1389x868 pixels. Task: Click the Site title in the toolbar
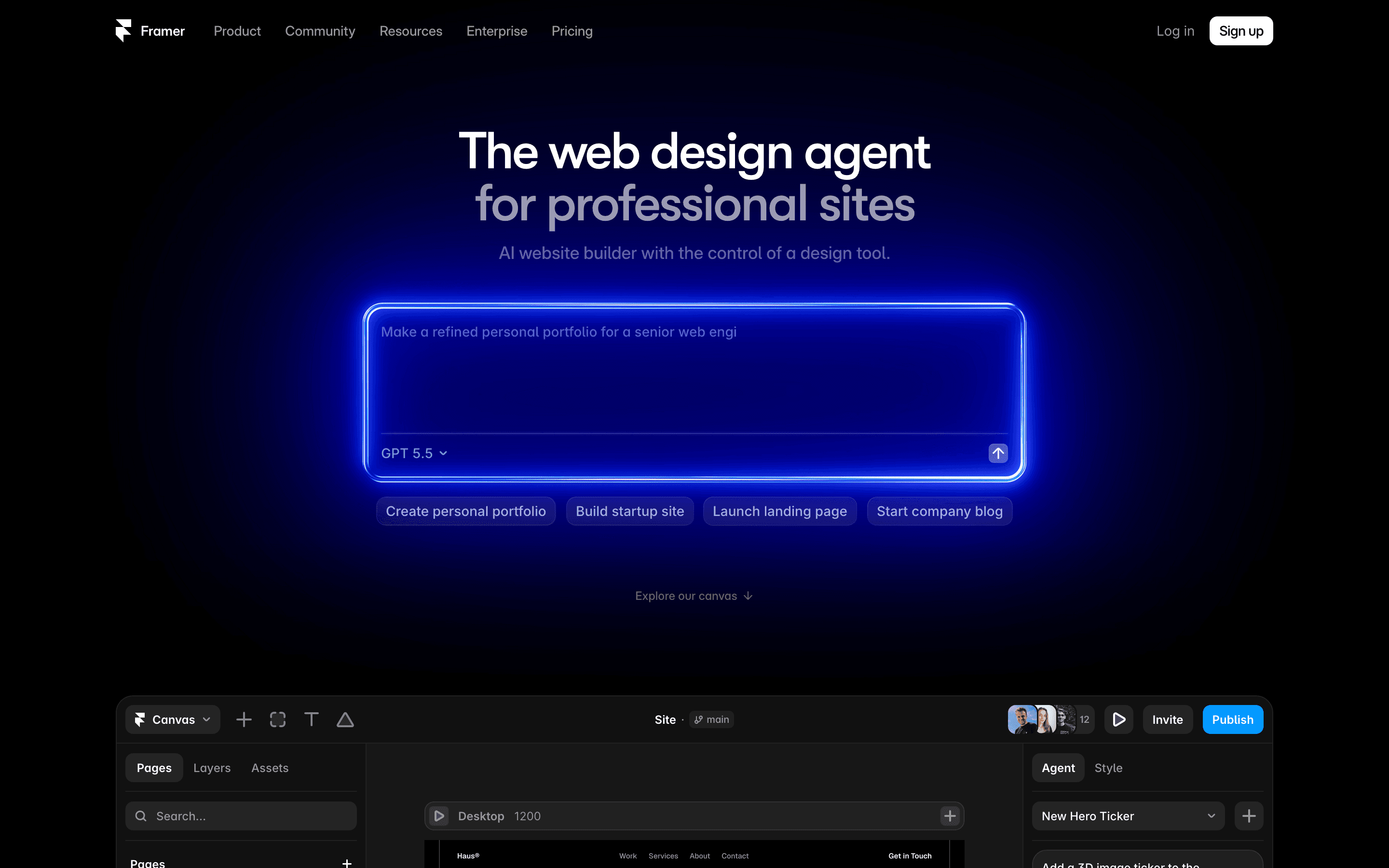click(x=665, y=719)
